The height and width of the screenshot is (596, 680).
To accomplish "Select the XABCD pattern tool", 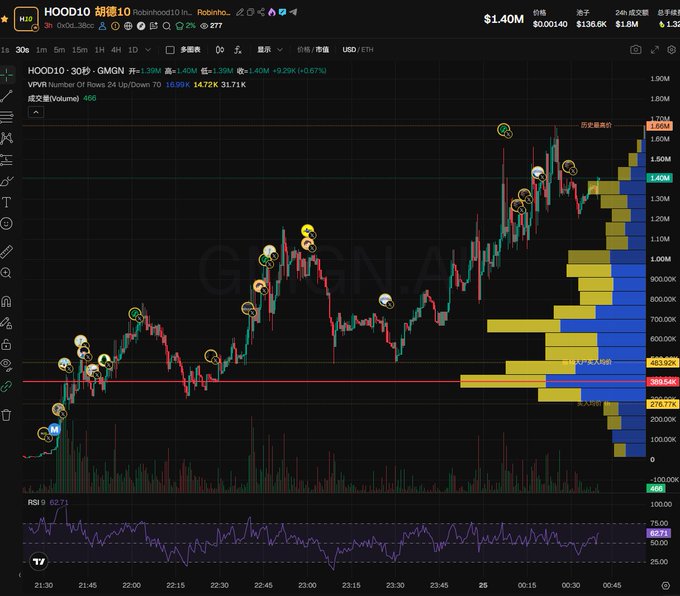I will pyautogui.click(x=7, y=138).
